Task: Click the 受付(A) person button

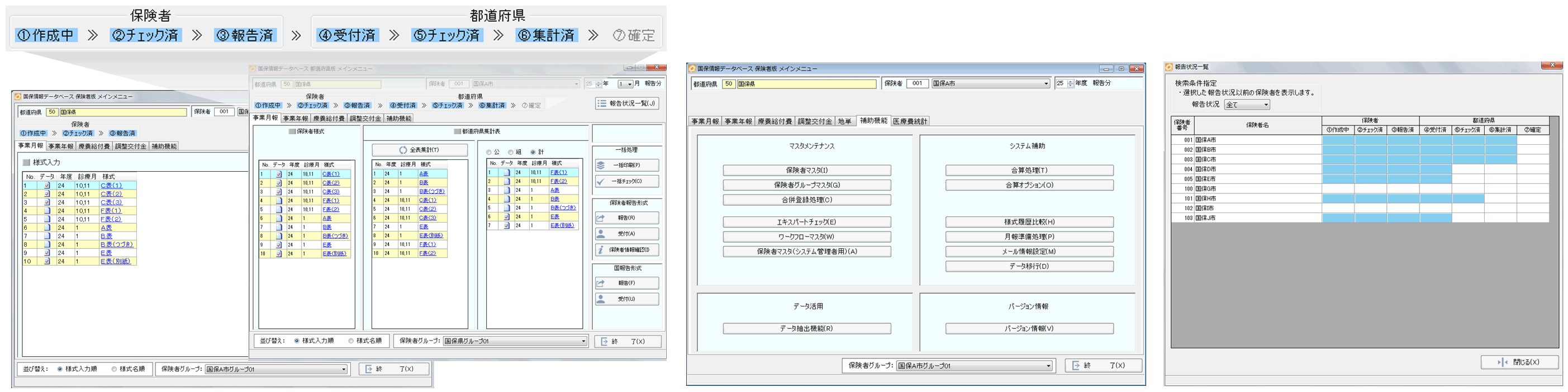Action: [x=626, y=234]
